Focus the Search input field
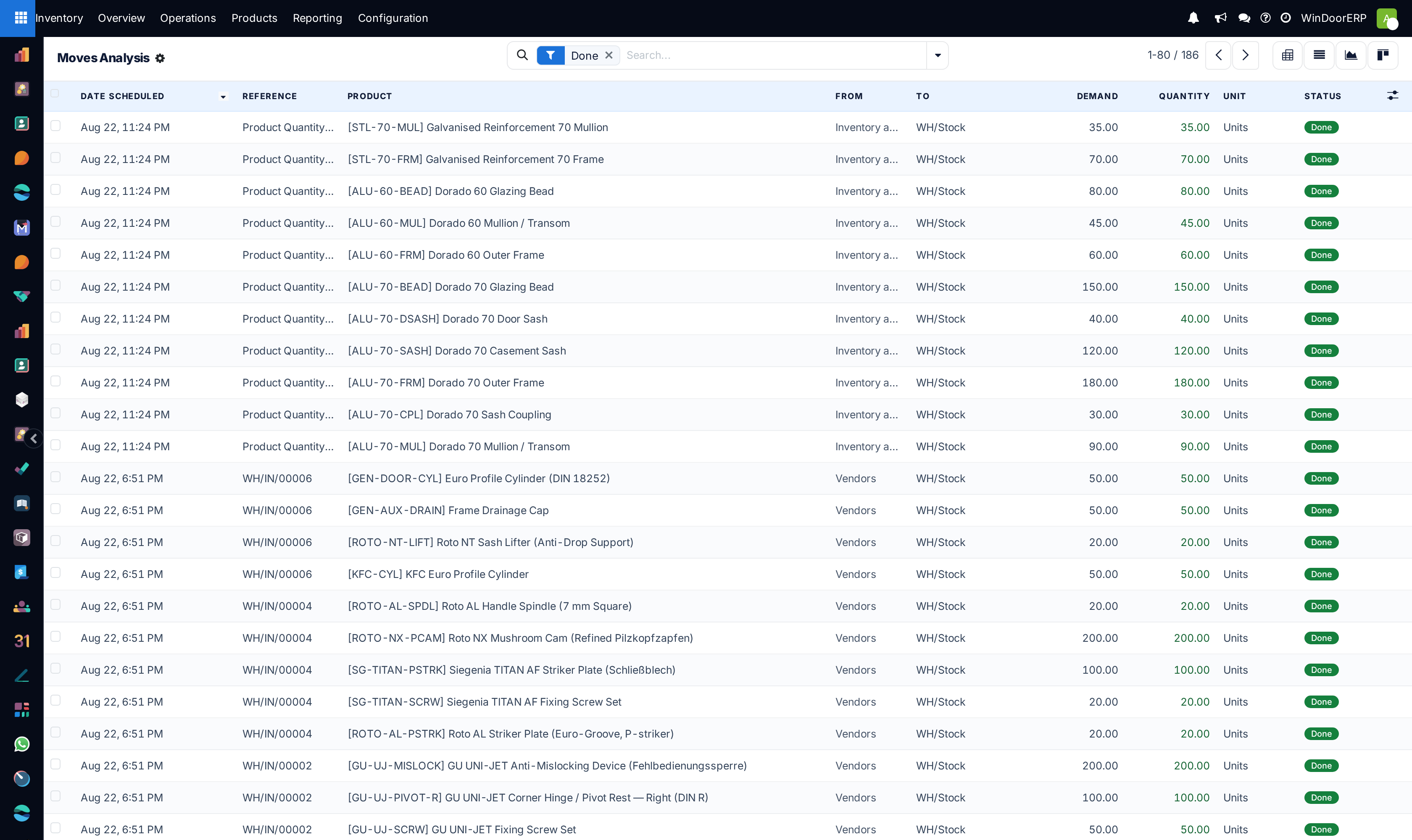This screenshot has height=840, width=1412. [x=773, y=55]
